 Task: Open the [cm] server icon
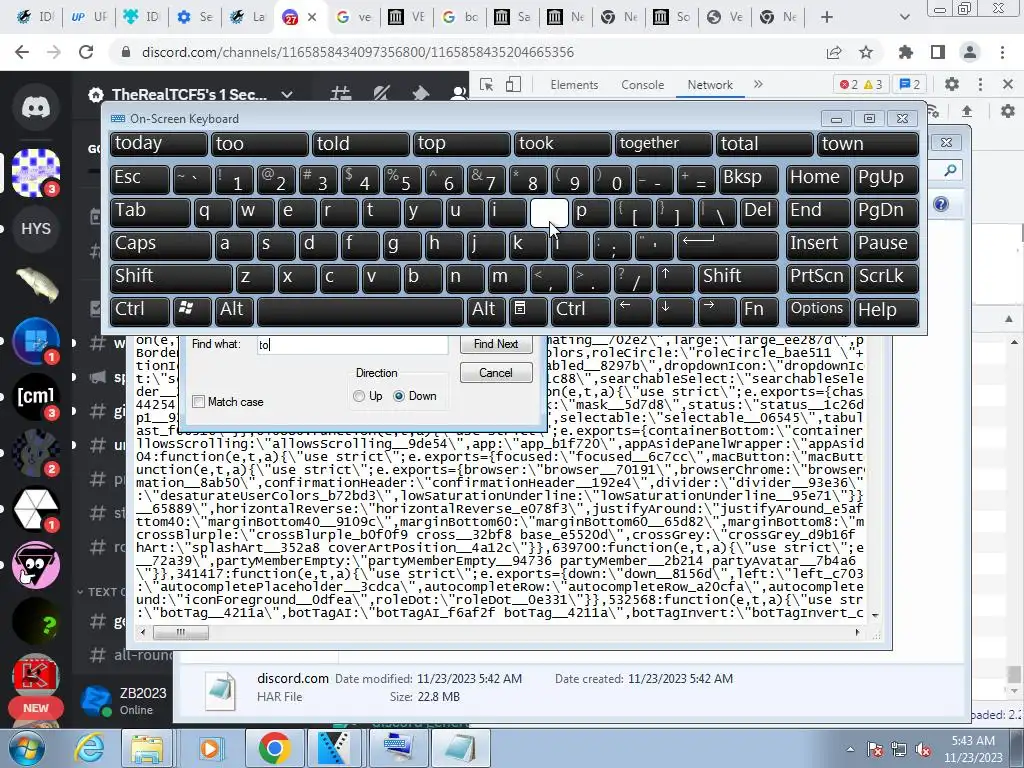(x=36, y=396)
